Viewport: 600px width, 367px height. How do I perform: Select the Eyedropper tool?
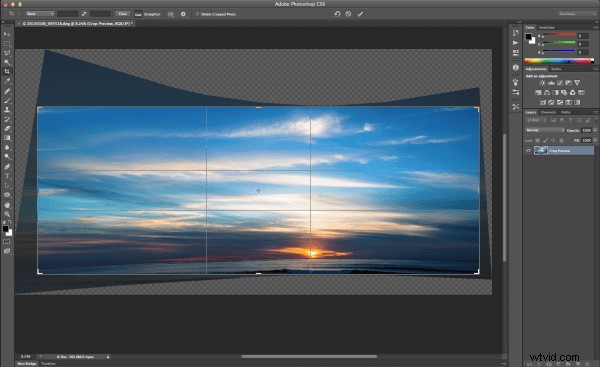pyautogui.click(x=7, y=81)
